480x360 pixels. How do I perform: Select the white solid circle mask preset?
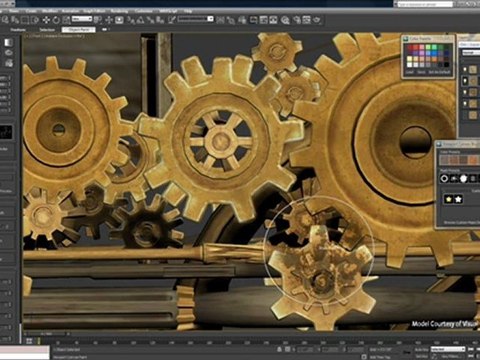click(x=463, y=179)
